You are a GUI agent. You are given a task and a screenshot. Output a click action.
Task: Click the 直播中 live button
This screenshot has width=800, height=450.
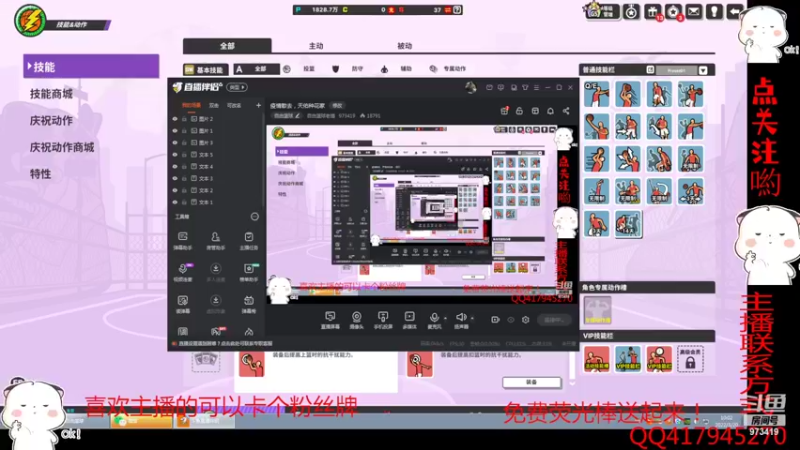click(554, 320)
